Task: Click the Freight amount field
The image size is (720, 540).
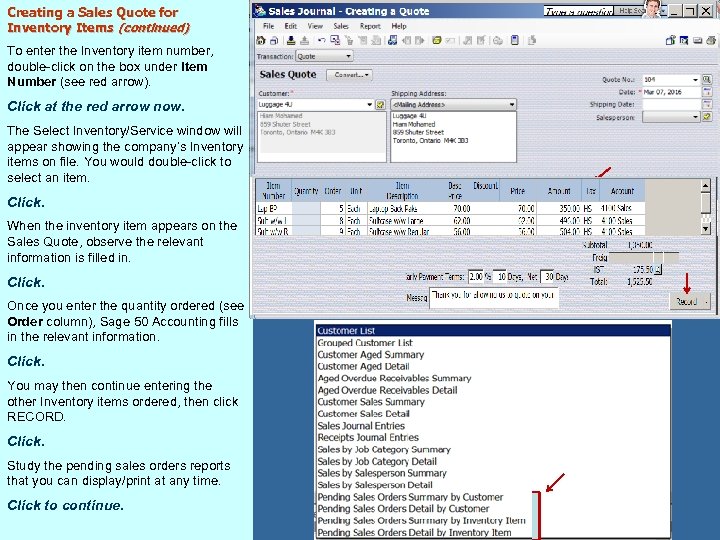Action: (x=643, y=258)
